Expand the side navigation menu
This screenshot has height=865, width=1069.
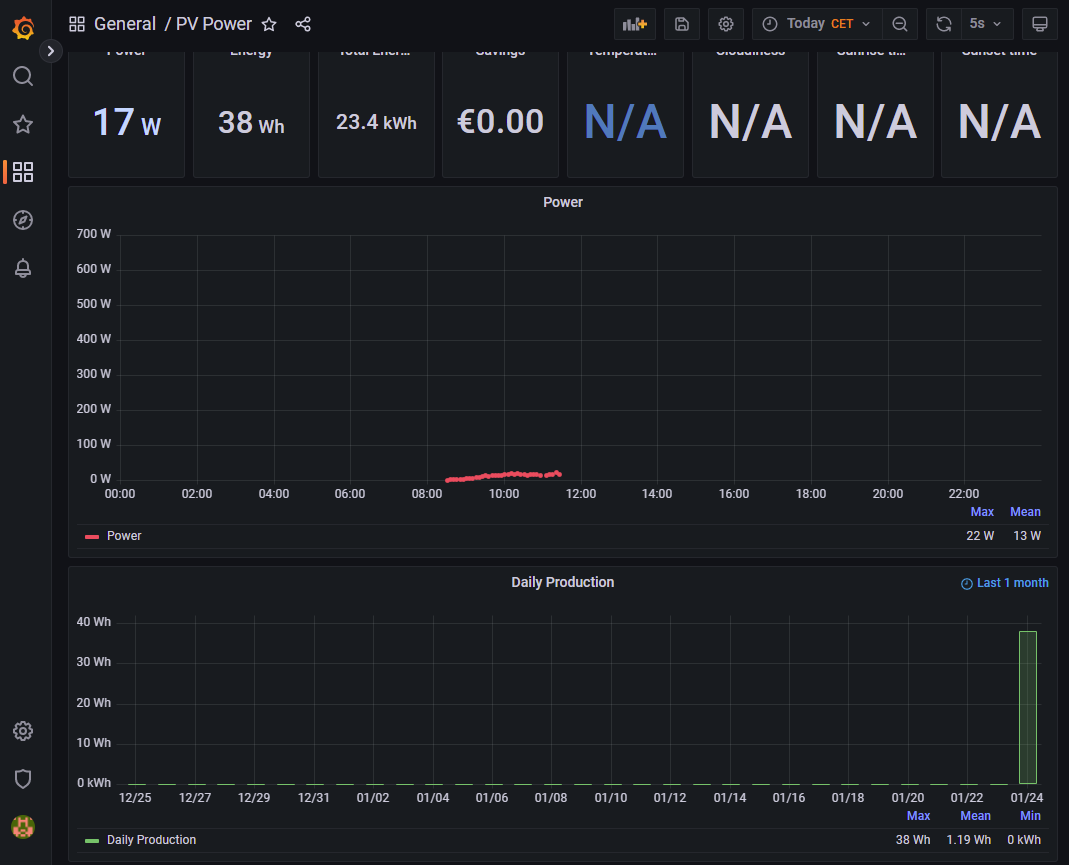coord(50,51)
